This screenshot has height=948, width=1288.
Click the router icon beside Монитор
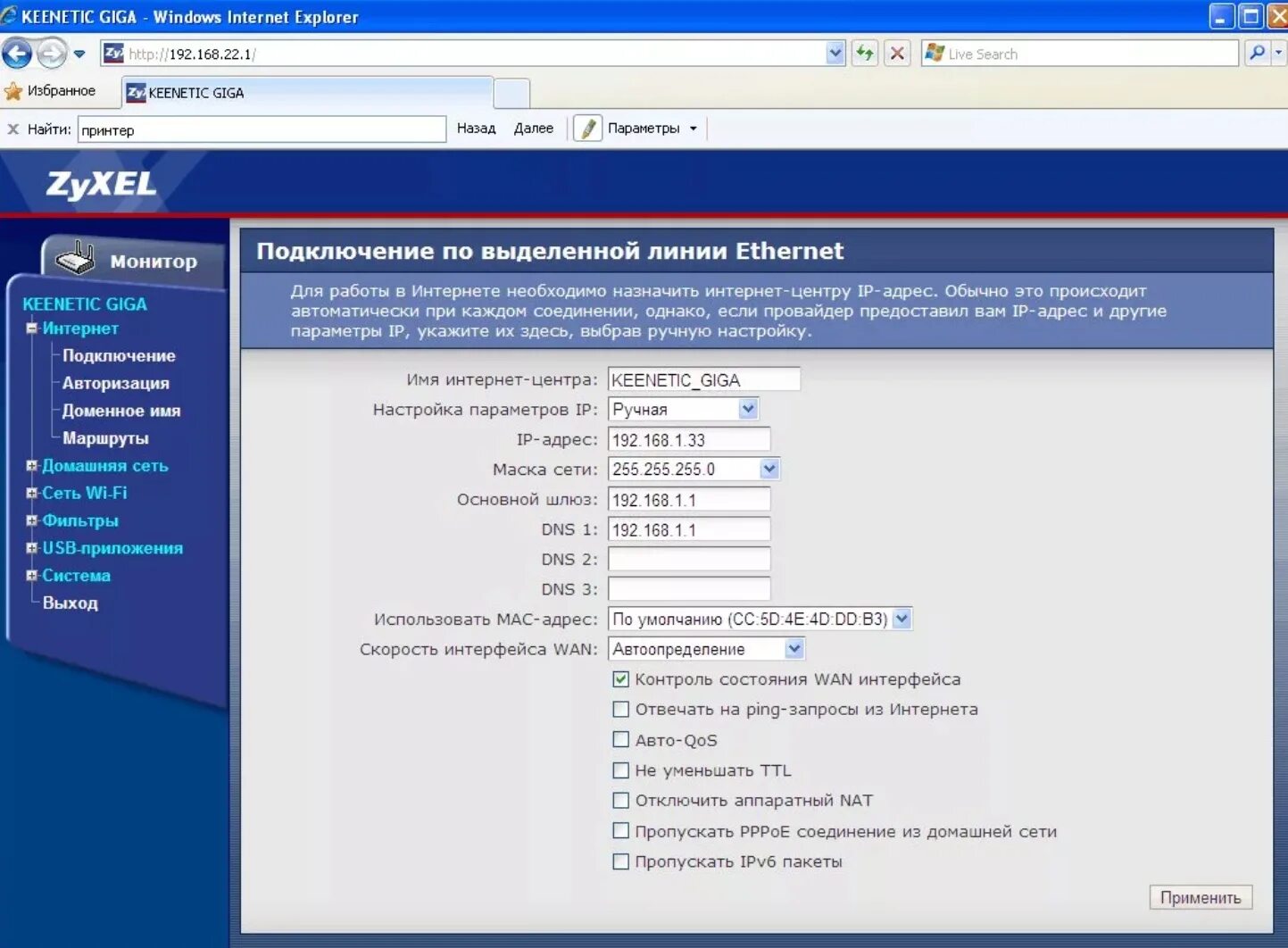(75, 258)
